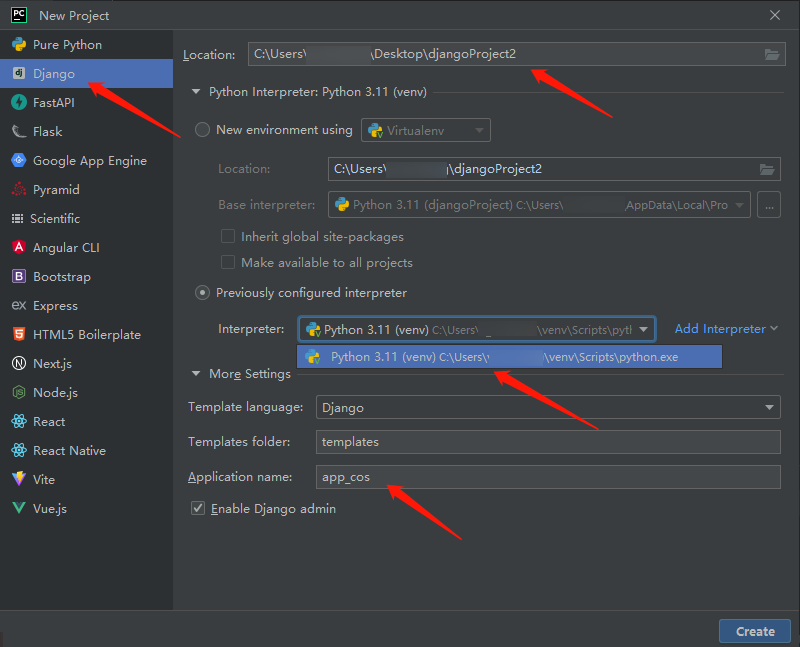Click the React atom icon
Screen dimensions: 800x647
point(19,421)
